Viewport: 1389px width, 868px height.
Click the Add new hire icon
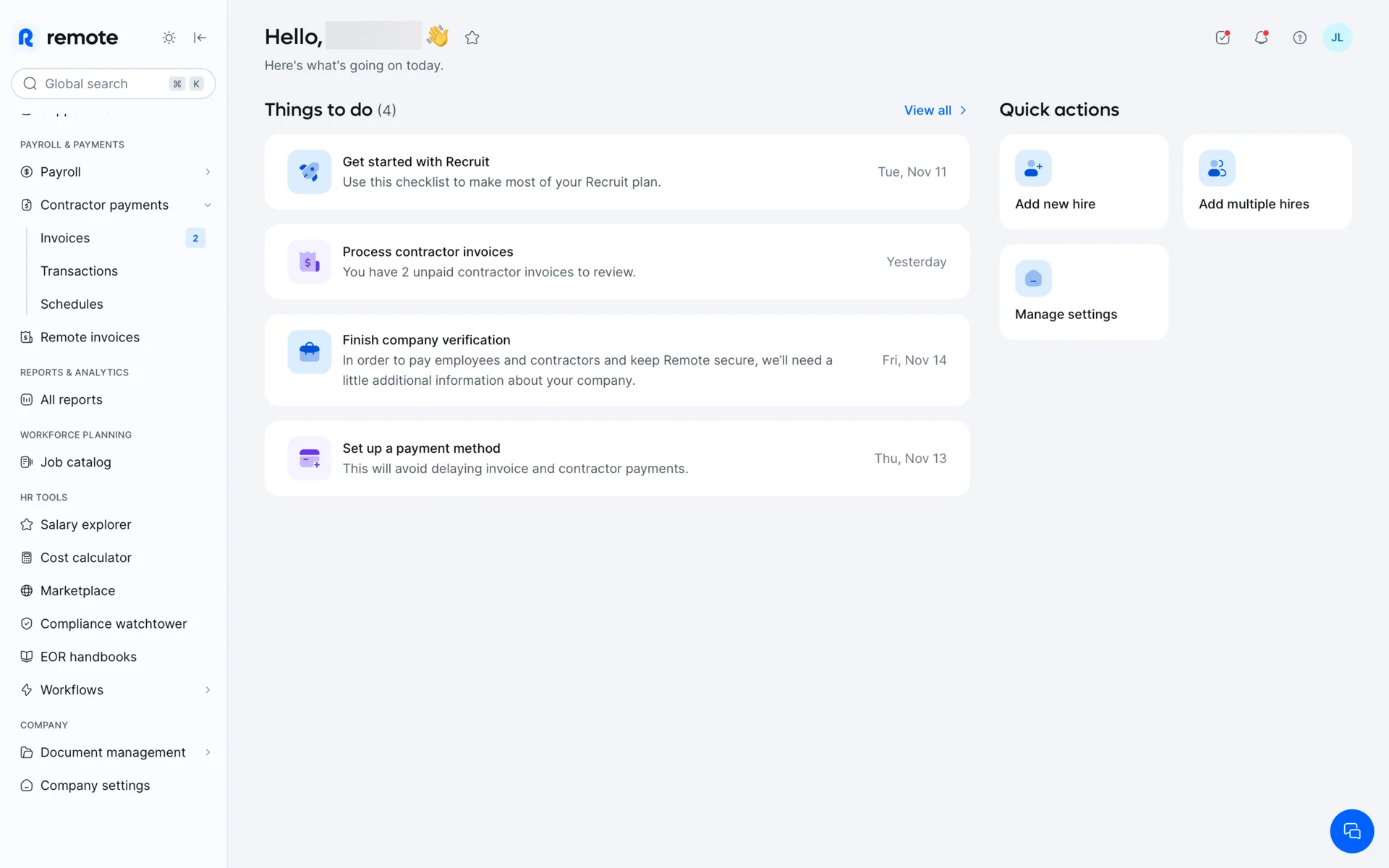(x=1033, y=169)
